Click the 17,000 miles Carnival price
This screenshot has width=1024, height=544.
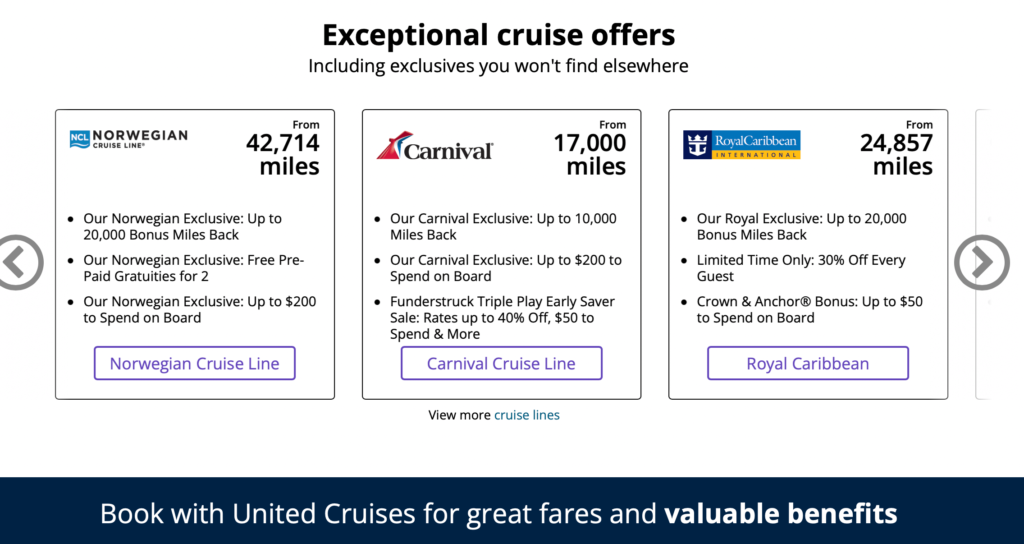[x=590, y=154]
